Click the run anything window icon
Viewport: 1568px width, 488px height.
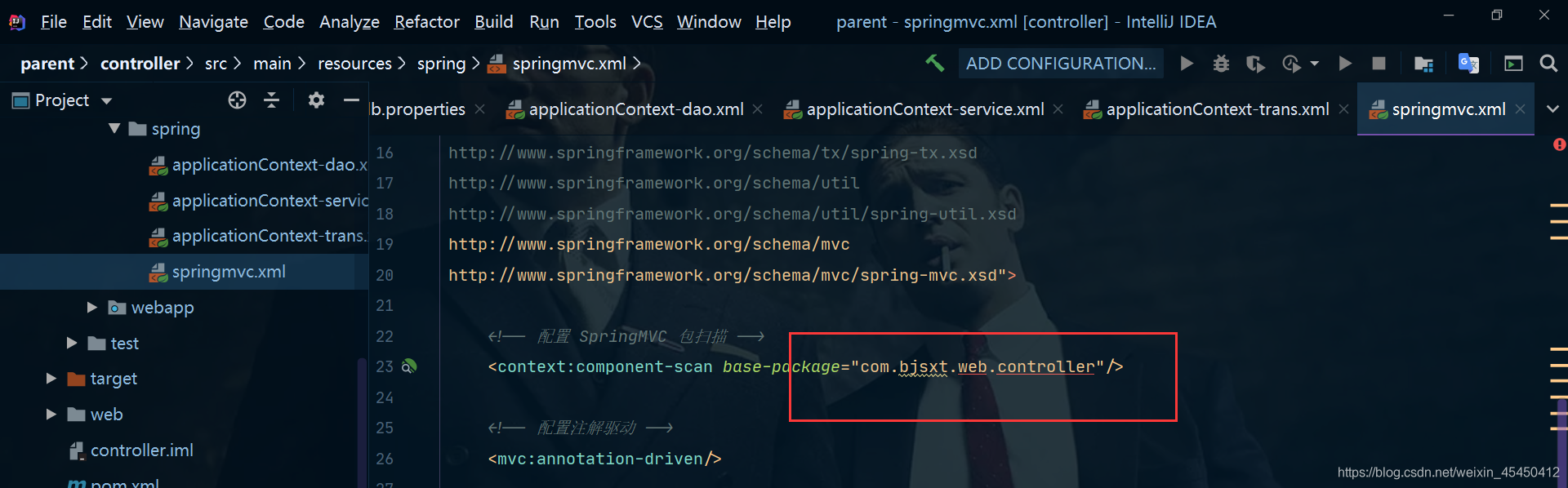click(x=1513, y=63)
